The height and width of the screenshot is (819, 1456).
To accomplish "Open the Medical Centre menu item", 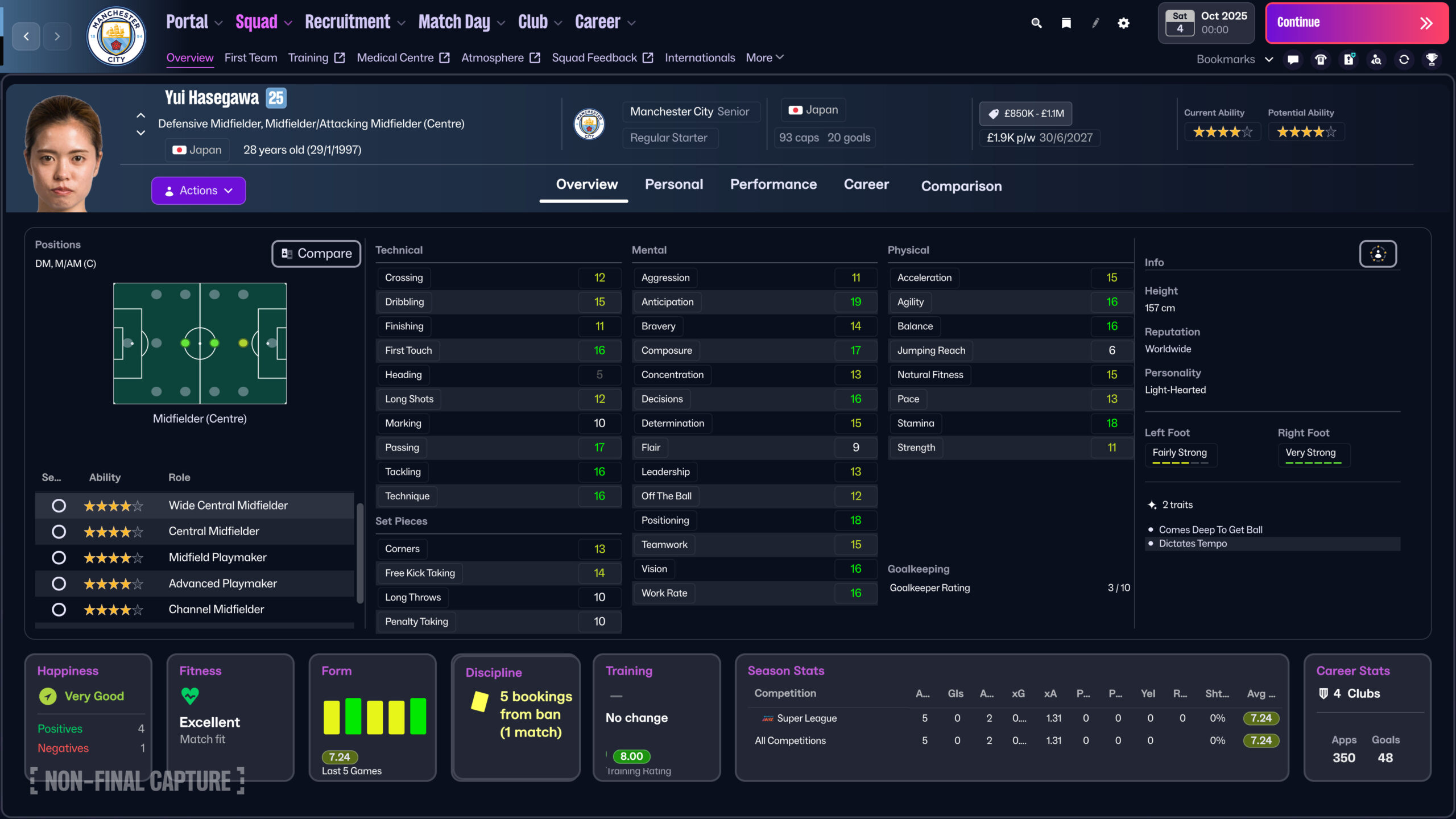I will point(395,57).
